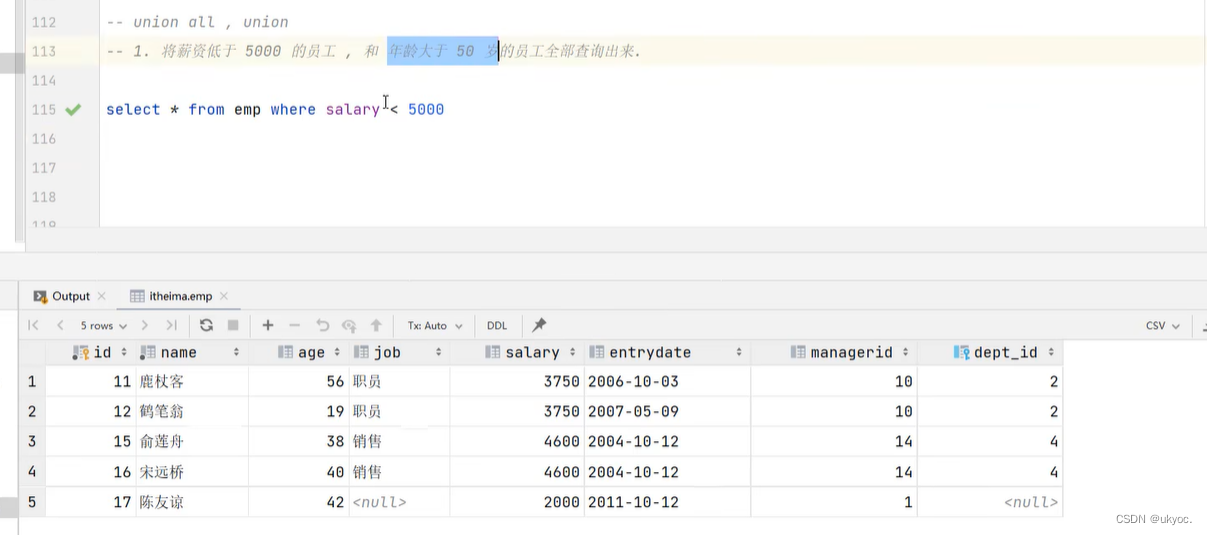
Task: Click the '-- union all , union' comment
Action: tap(197, 22)
